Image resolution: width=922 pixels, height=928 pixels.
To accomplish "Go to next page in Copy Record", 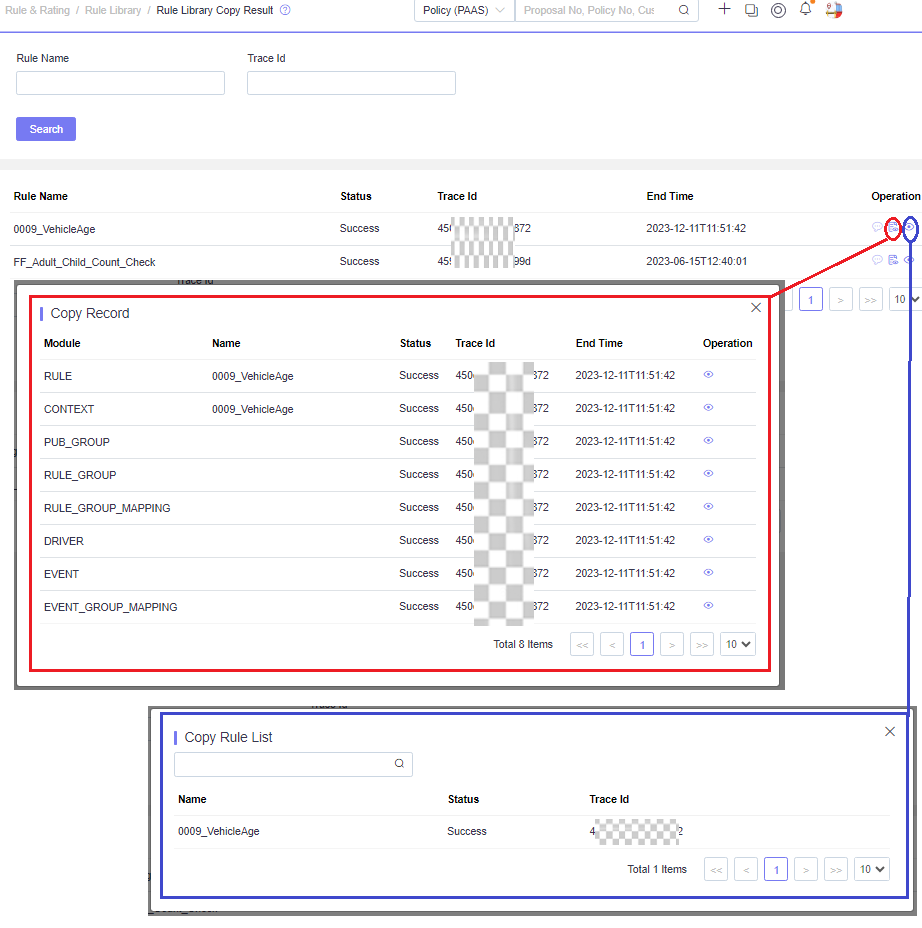I will 672,645.
